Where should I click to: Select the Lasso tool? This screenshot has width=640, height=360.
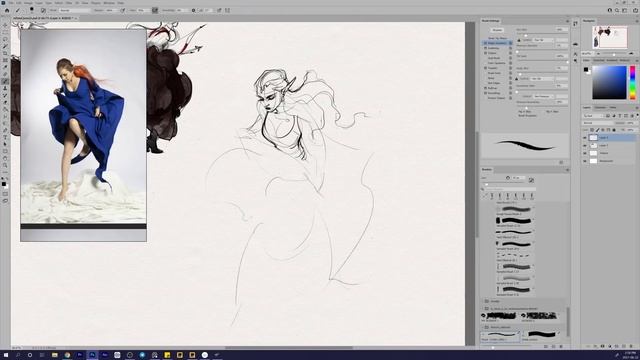click(x=5, y=39)
